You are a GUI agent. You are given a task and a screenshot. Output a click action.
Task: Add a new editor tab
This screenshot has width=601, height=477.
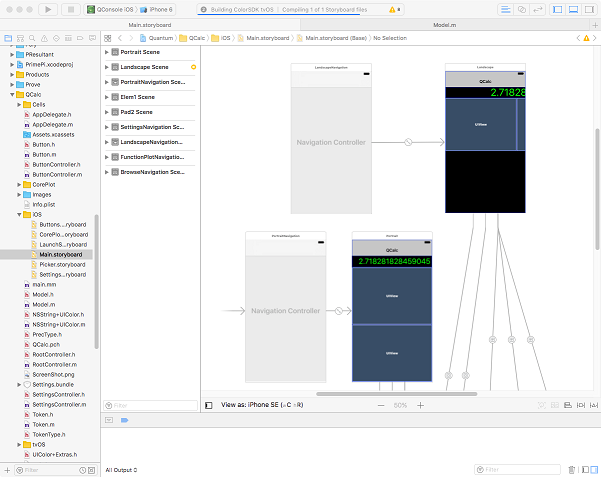[595, 25]
